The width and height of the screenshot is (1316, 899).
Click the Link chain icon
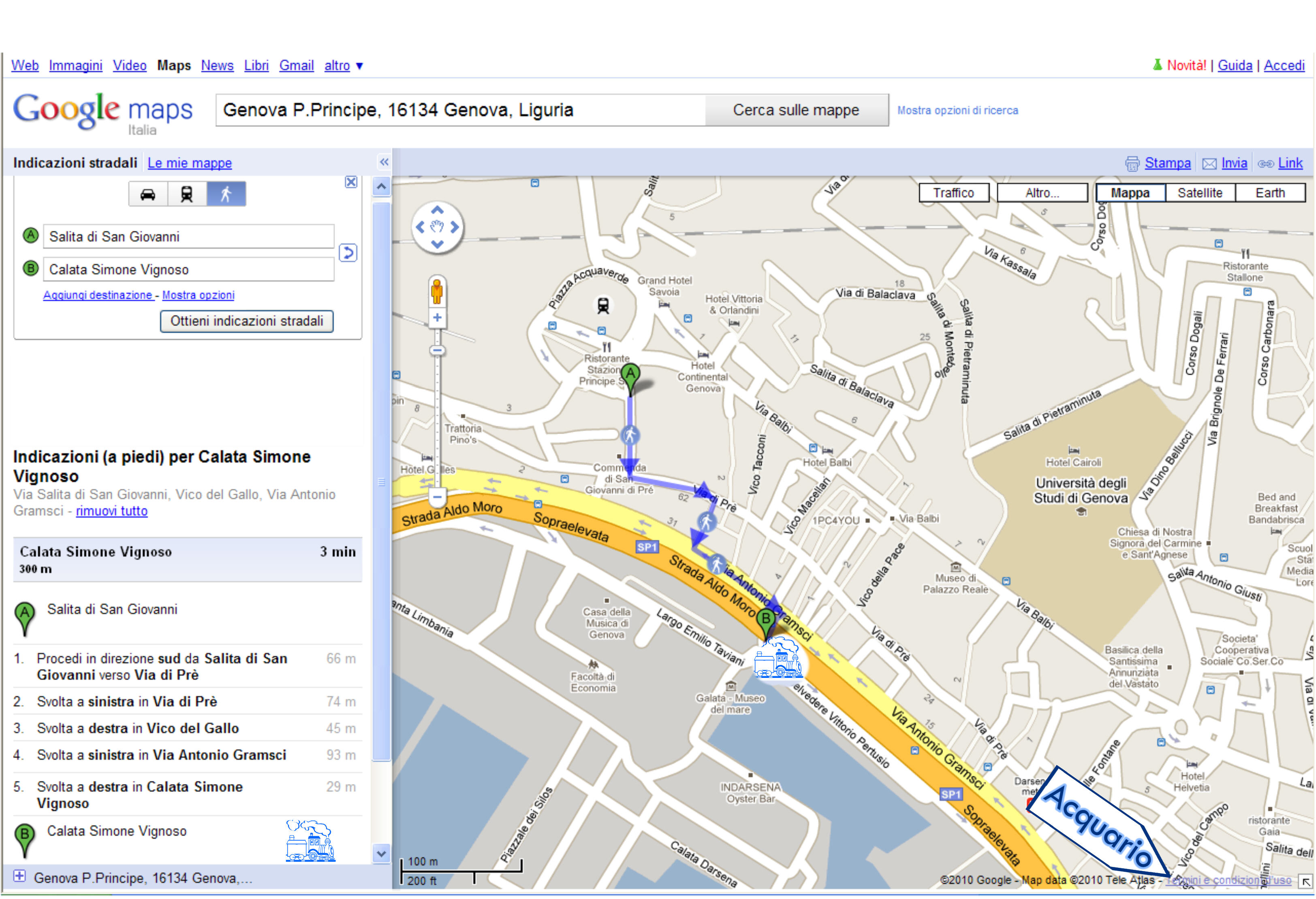click(x=1266, y=164)
